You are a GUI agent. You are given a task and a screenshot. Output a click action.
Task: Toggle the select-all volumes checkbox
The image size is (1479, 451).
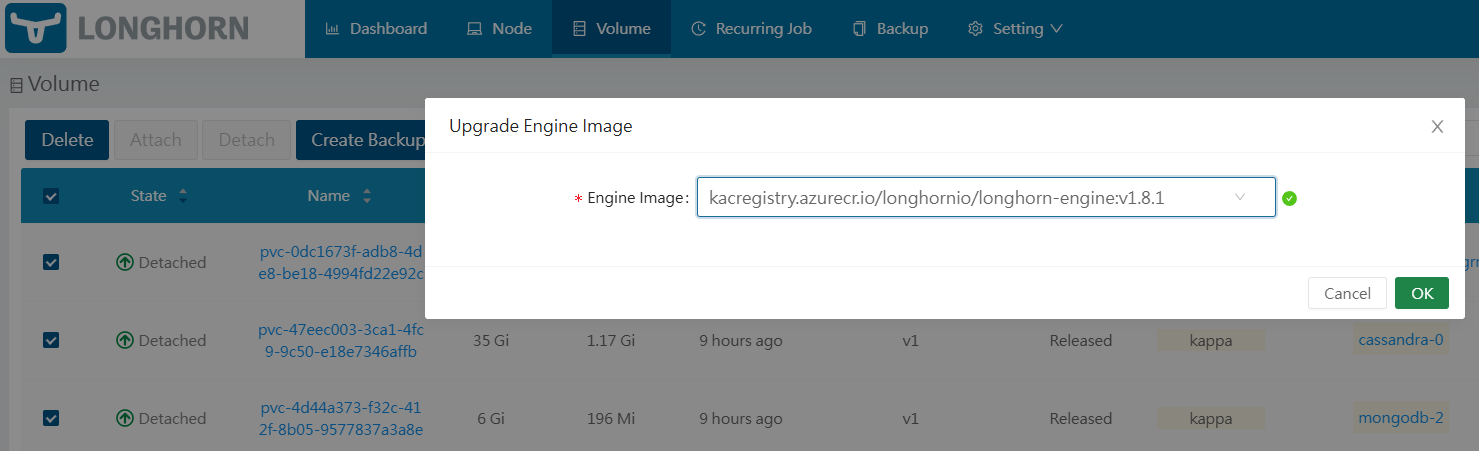coord(51,196)
